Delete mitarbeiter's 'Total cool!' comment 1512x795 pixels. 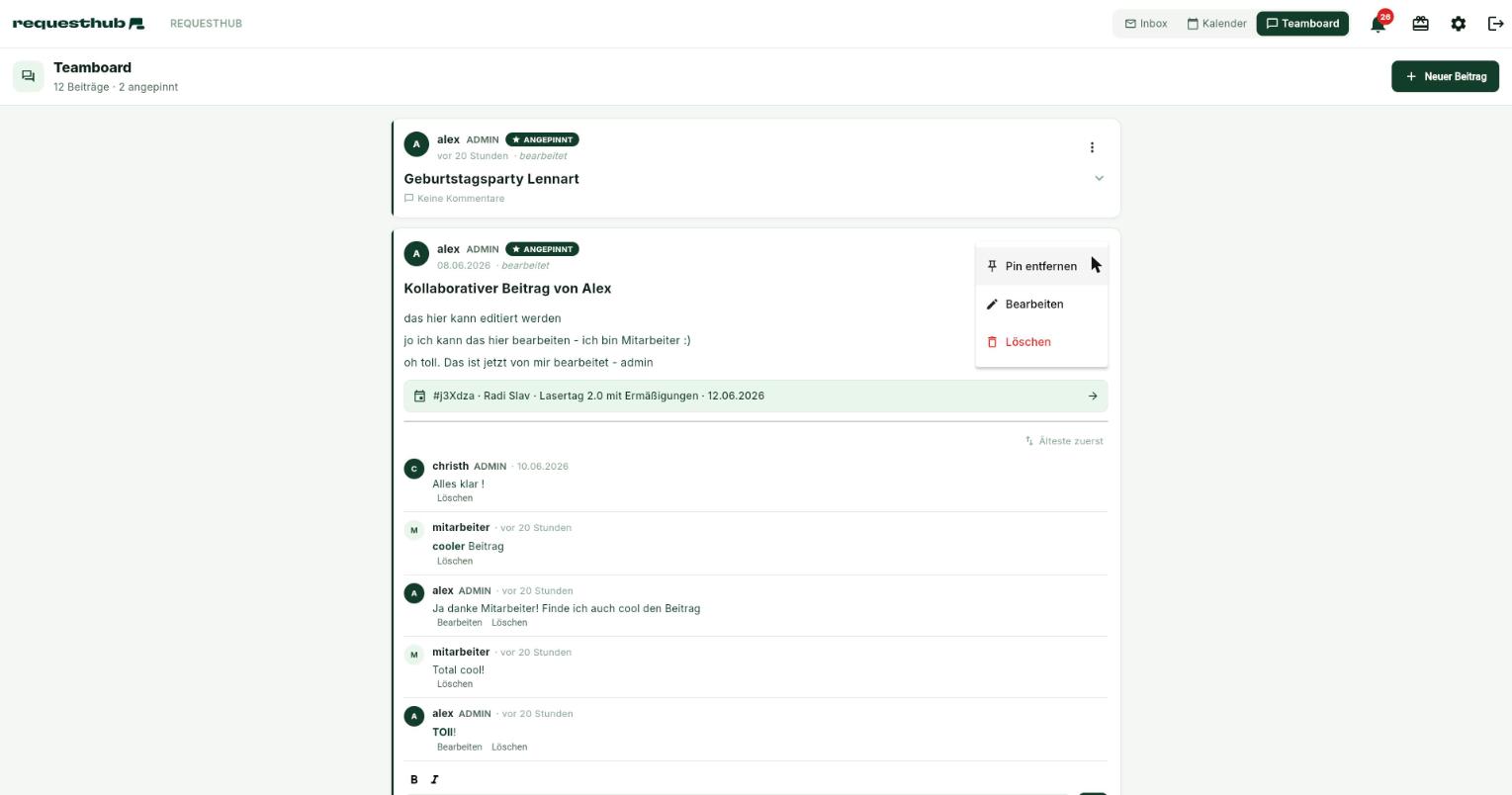click(x=455, y=684)
